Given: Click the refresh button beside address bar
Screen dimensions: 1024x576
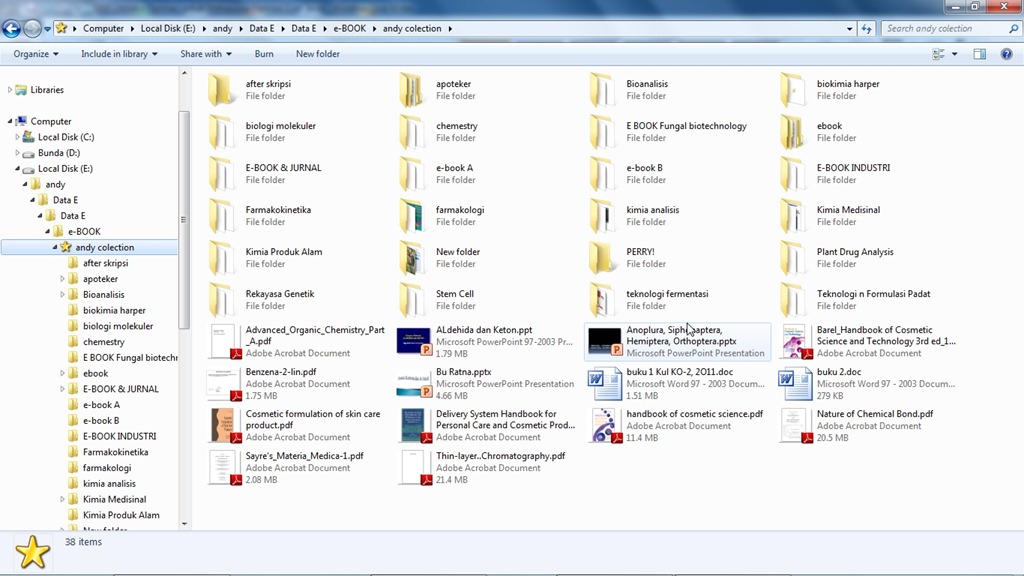Looking at the screenshot, I should point(867,29).
